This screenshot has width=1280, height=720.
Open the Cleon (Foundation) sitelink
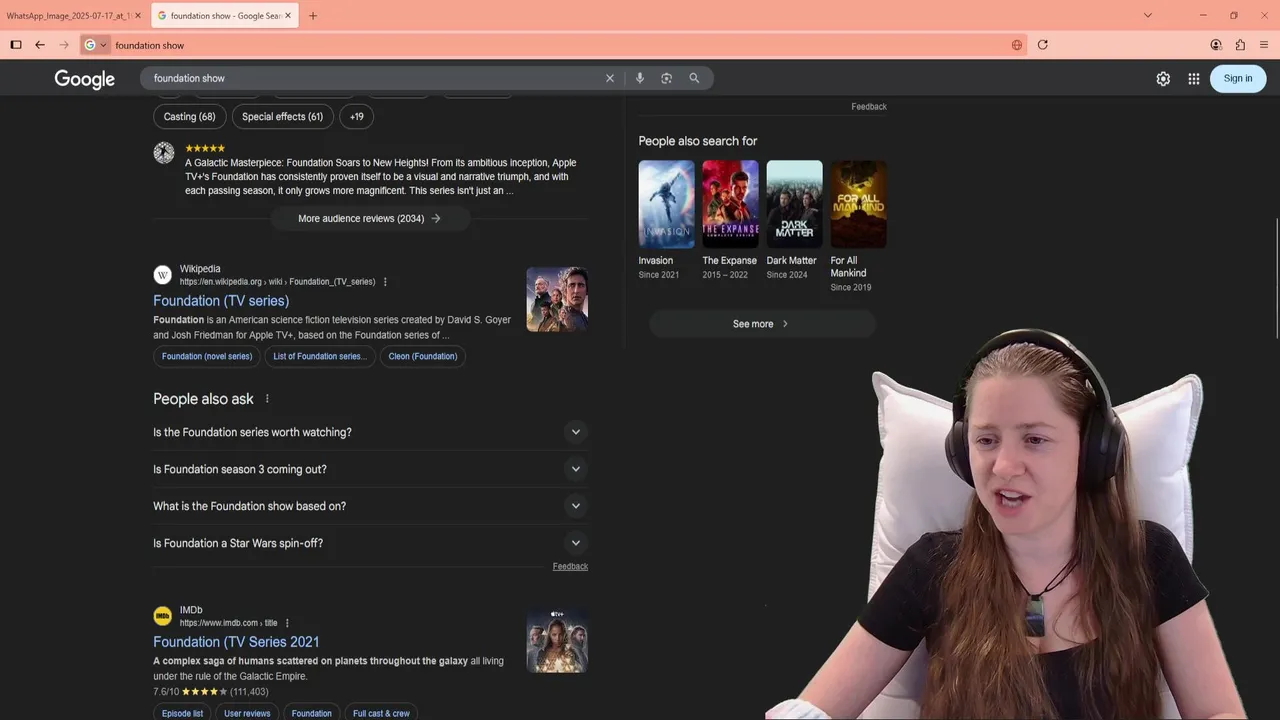pyautogui.click(x=423, y=356)
